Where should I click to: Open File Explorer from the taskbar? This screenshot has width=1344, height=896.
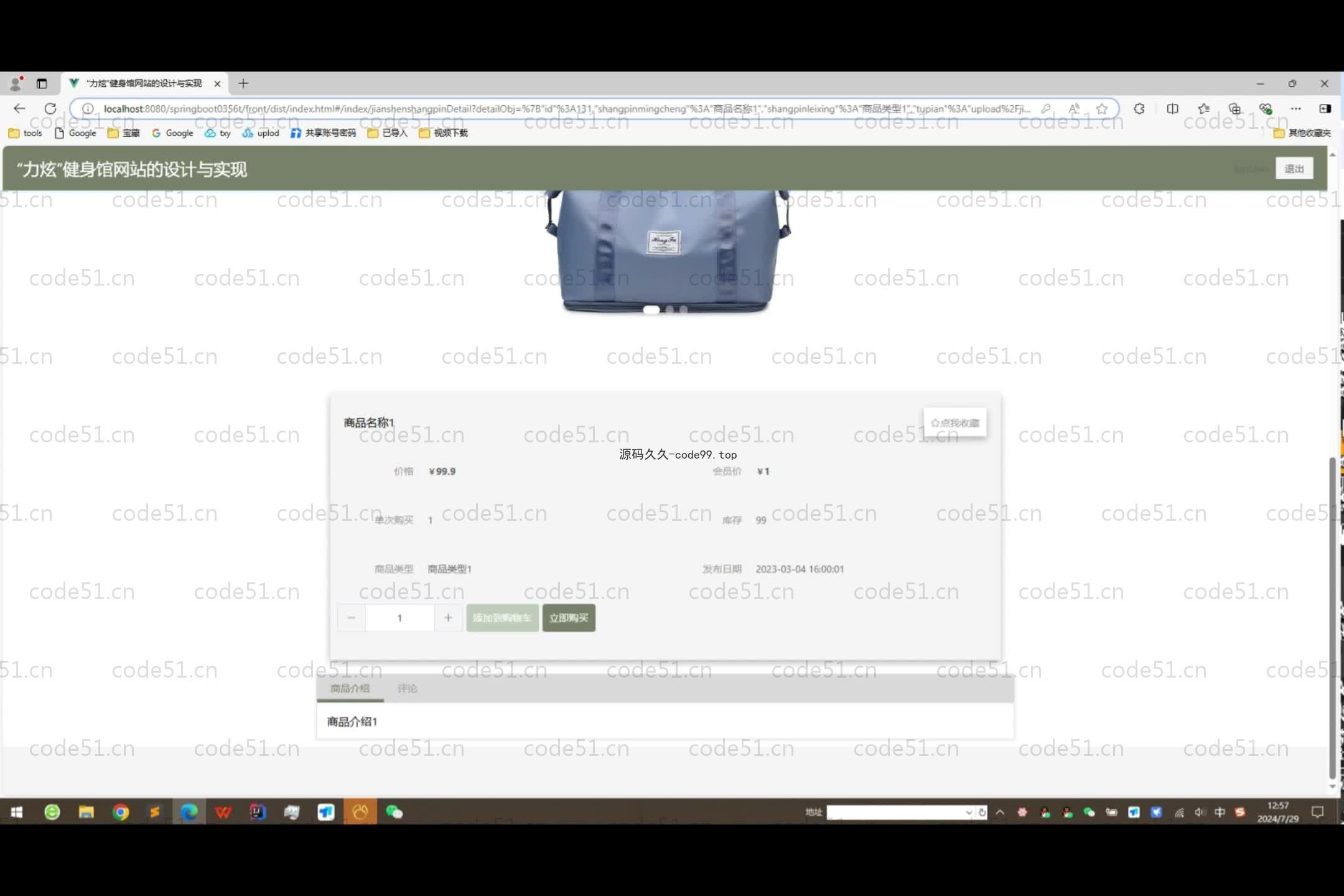[86, 812]
